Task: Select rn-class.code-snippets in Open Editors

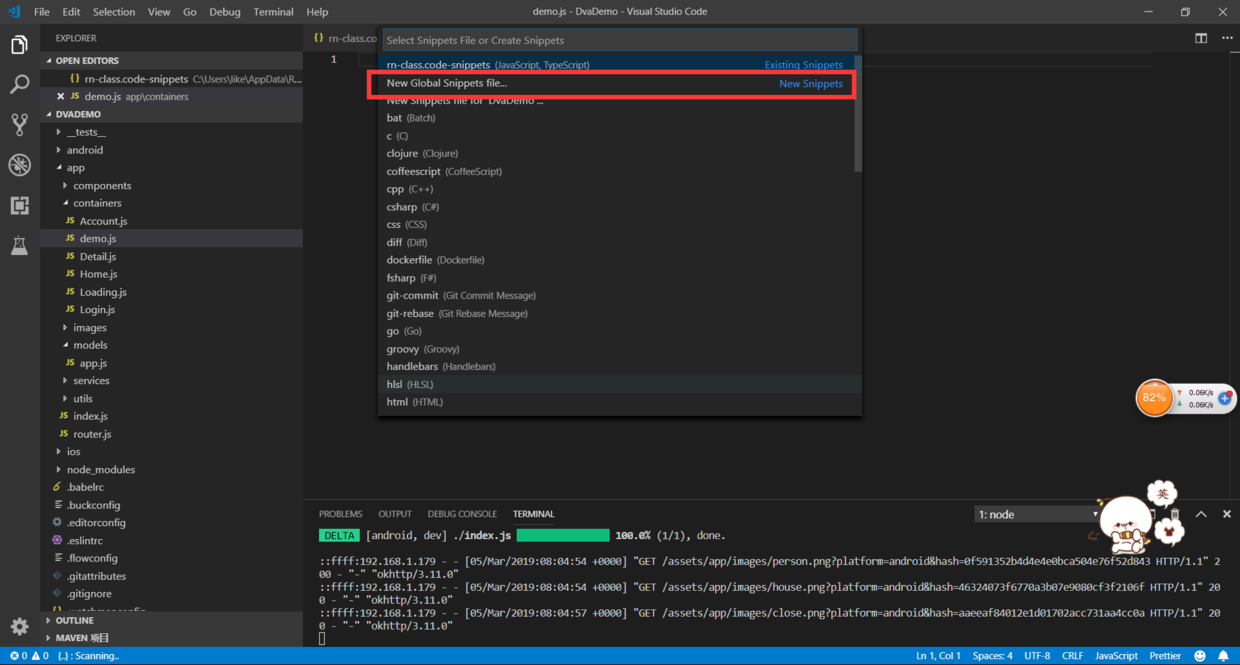Action: tap(172, 79)
